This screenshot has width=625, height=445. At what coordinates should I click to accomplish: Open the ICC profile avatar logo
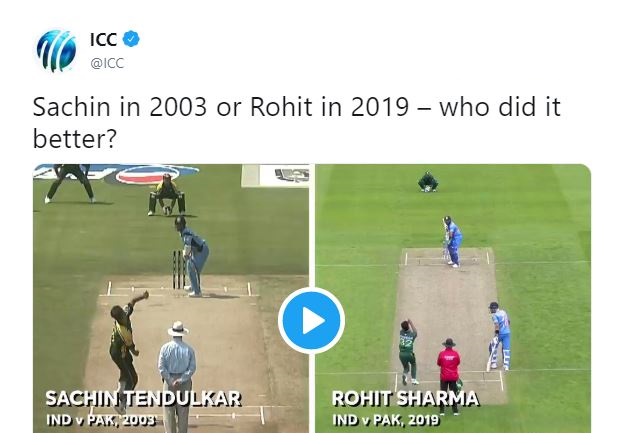(55, 51)
